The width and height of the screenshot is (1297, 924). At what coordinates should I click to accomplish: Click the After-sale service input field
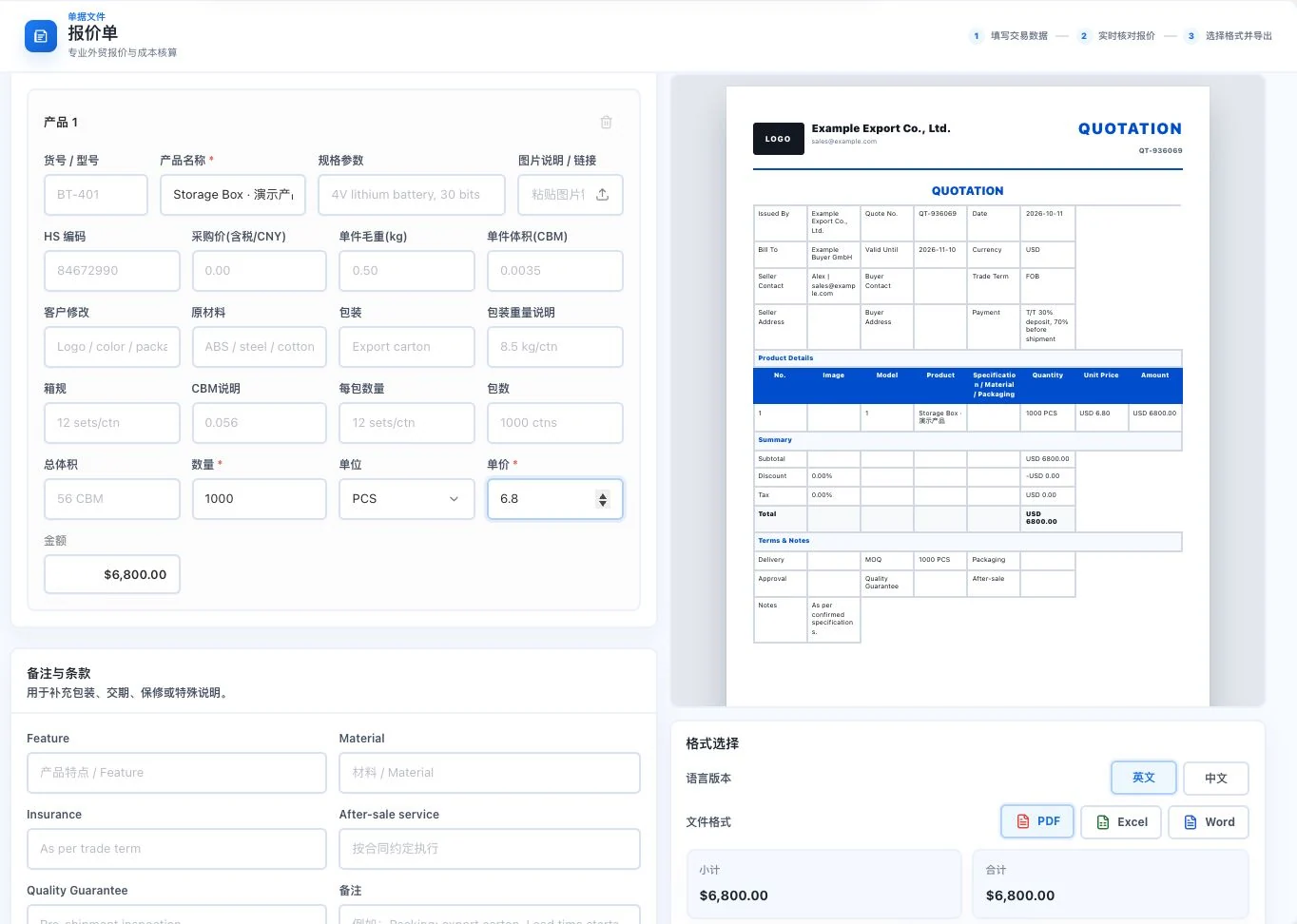490,849
